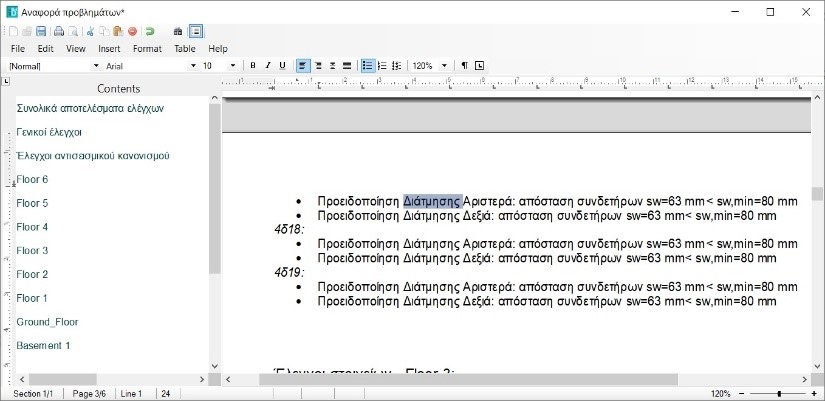Click the '4δ18:' heading in document
Screen dimensions: 825x401
click(x=289, y=229)
